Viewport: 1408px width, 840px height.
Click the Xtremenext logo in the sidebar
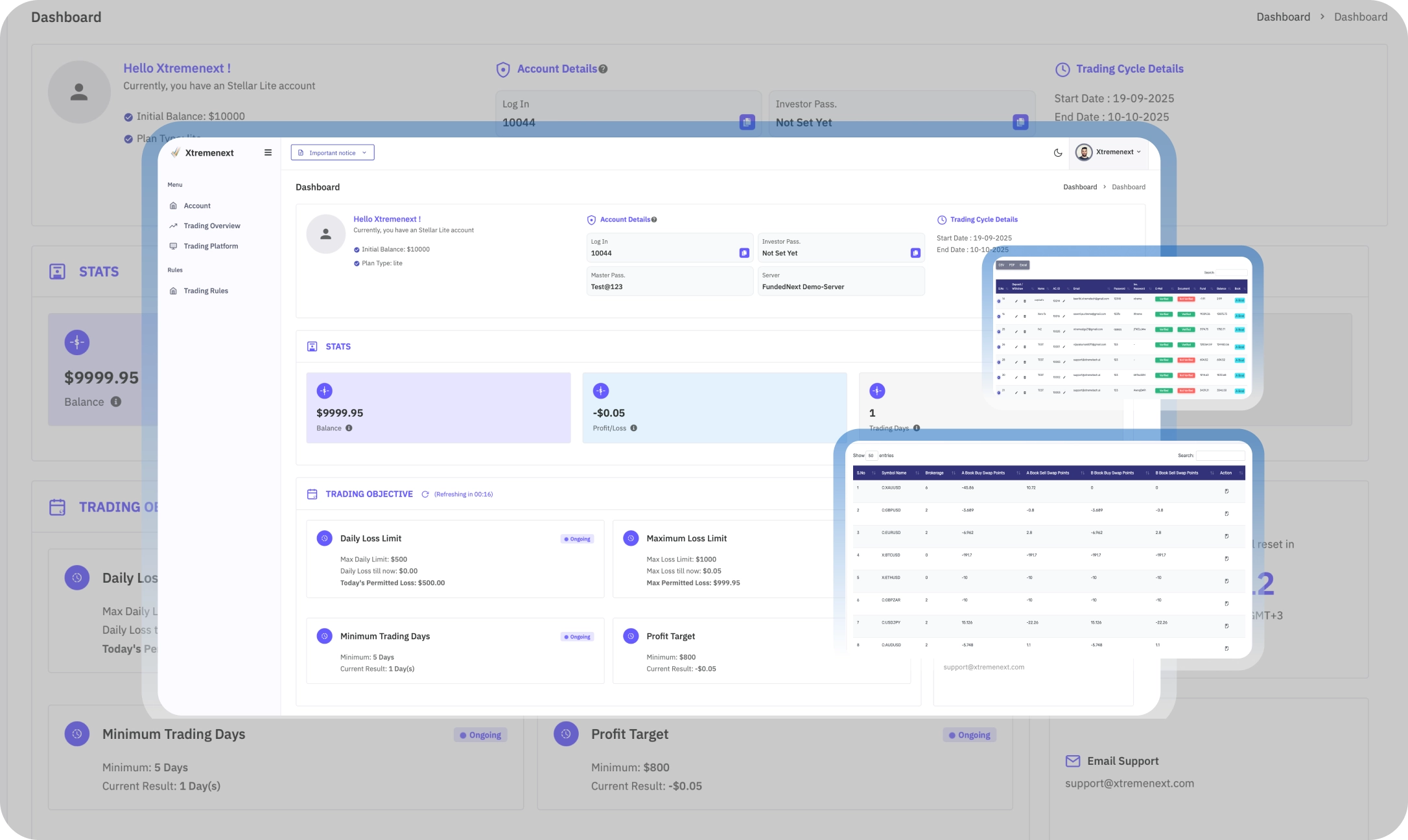click(x=202, y=153)
